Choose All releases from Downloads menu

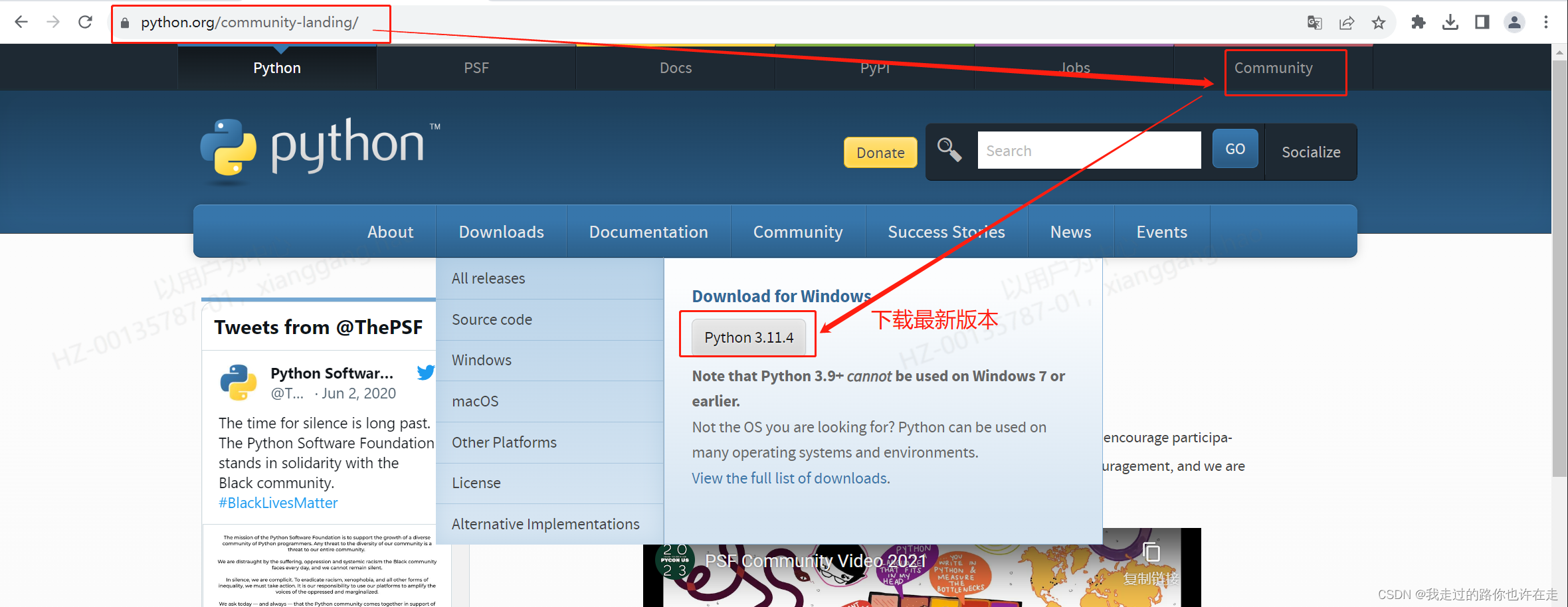[549, 278]
